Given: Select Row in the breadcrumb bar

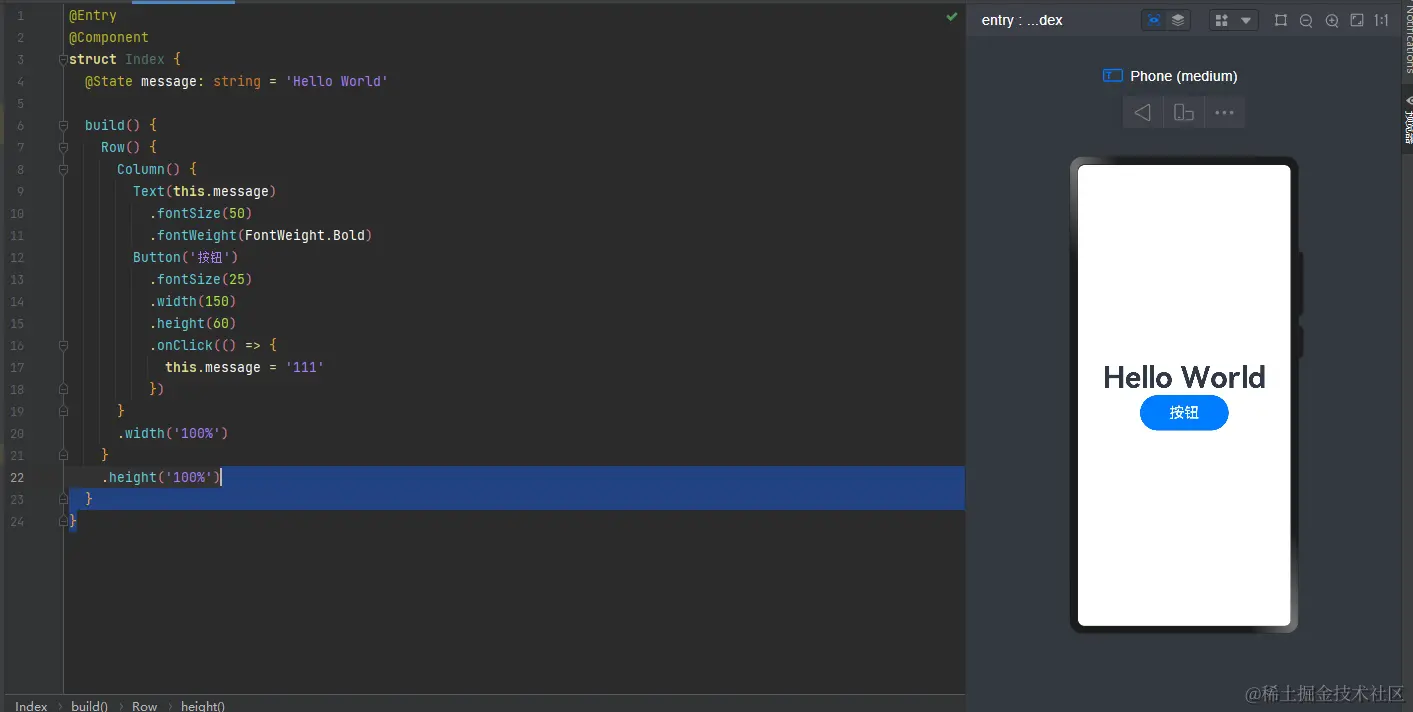Looking at the screenshot, I should pos(145,705).
